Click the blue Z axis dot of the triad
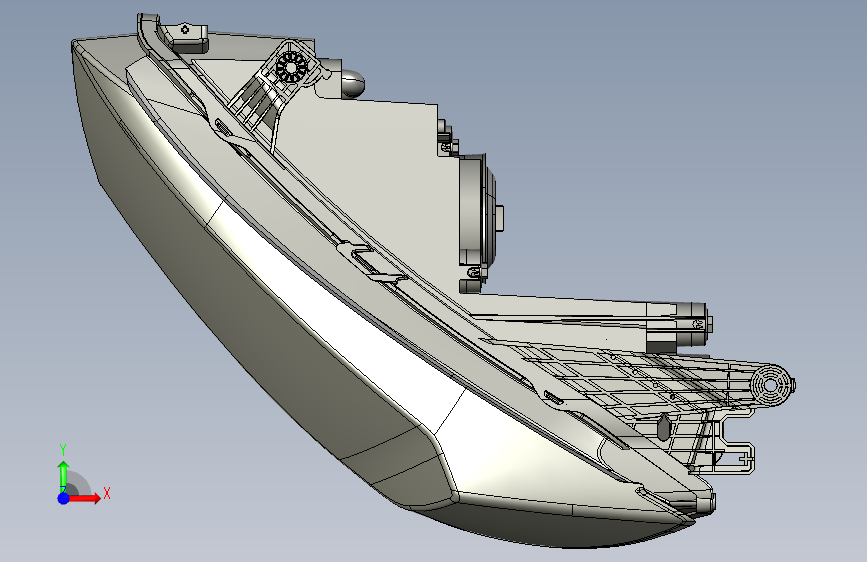867x562 pixels. pyautogui.click(x=64, y=498)
